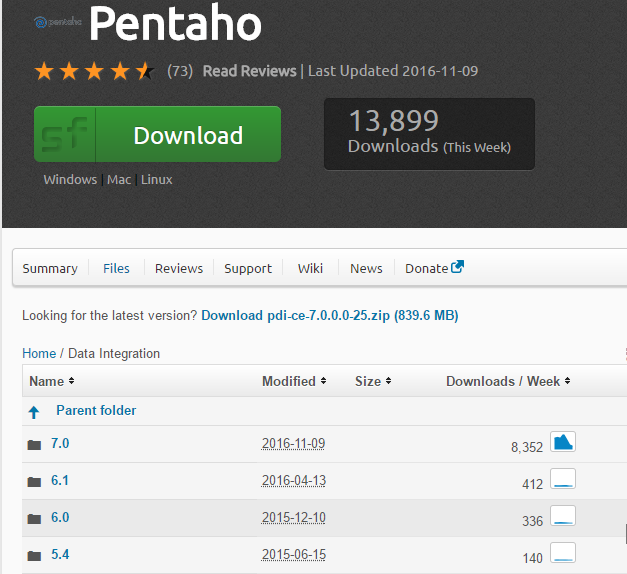Click the 8,352 downloads value
The width and height of the screenshot is (627, 574).
tap(527, 447)
